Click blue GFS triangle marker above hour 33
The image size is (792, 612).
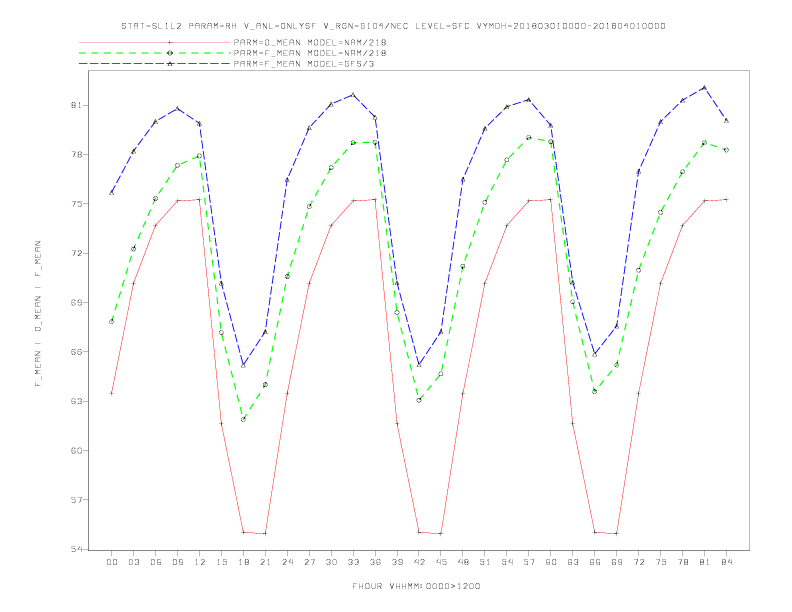coord(353,95)
